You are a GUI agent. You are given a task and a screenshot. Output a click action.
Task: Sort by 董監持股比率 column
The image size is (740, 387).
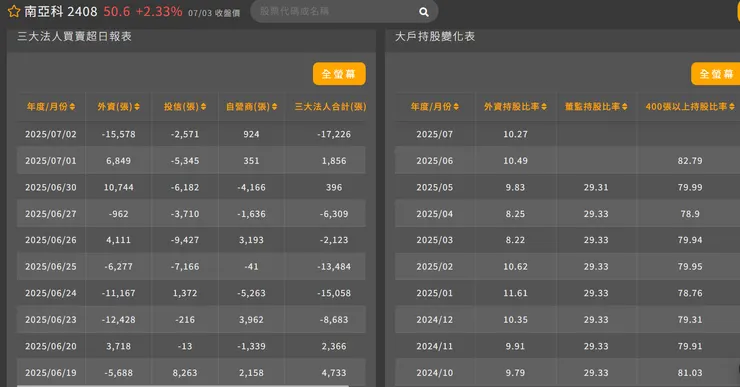[x=596, y=107]
